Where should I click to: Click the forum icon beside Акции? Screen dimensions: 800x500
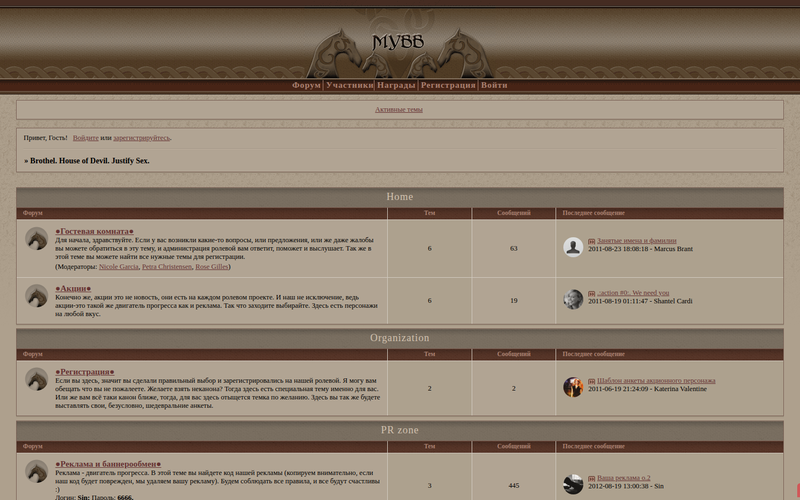(x=37, y=295)
